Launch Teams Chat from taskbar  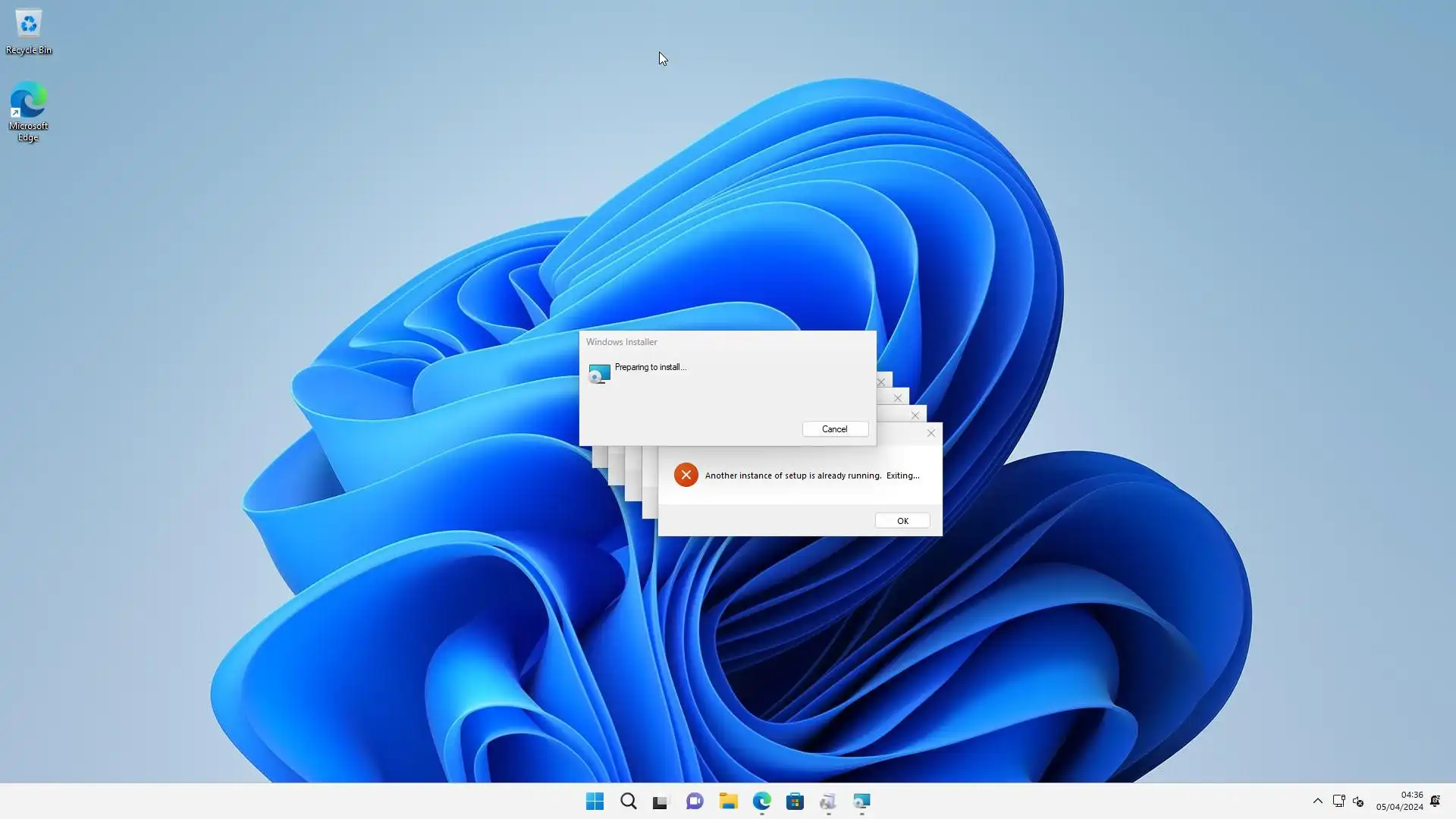click(x=695, y=802)
